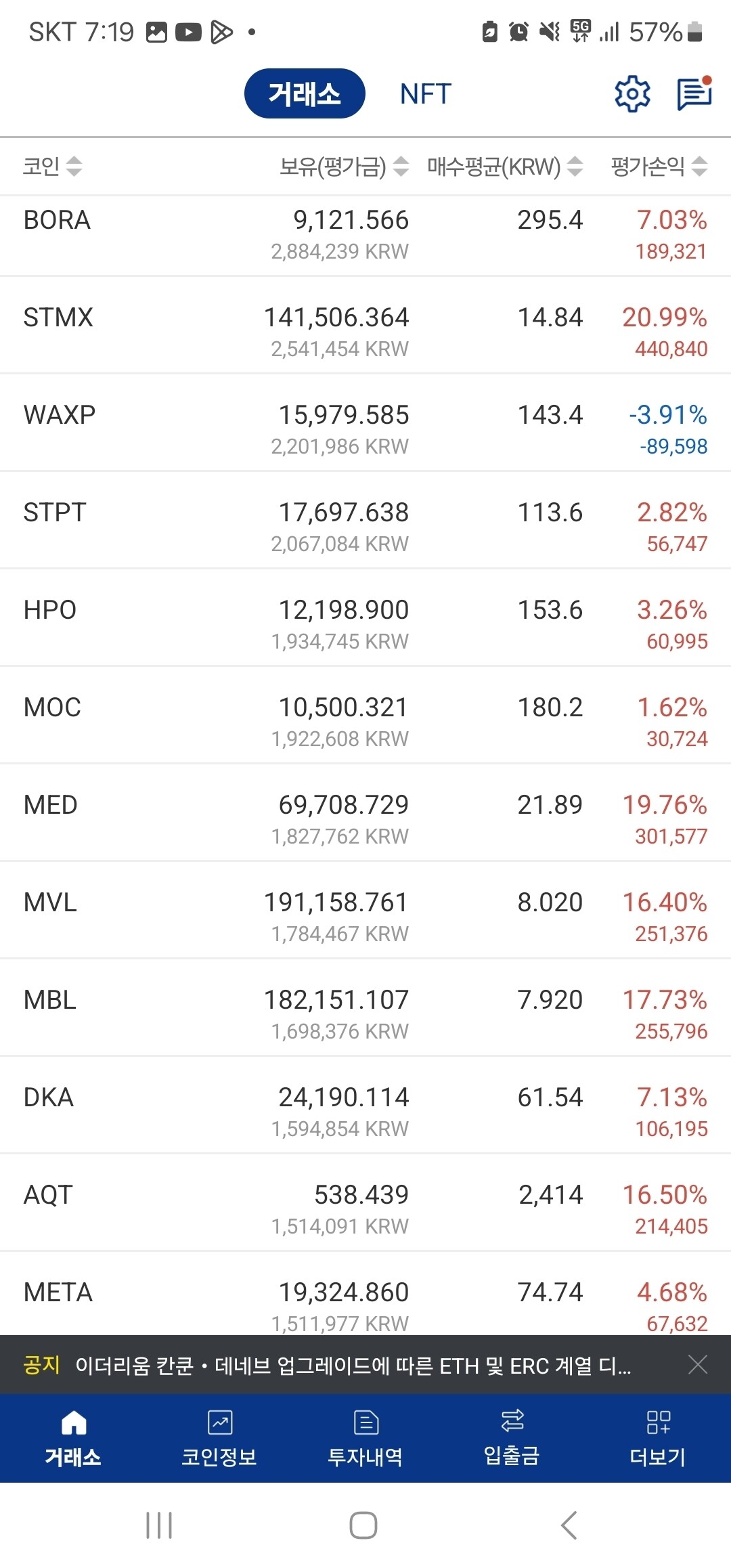Open 입출금 transfer arrows icon
731x1568 pixels.
(512, 1421)
